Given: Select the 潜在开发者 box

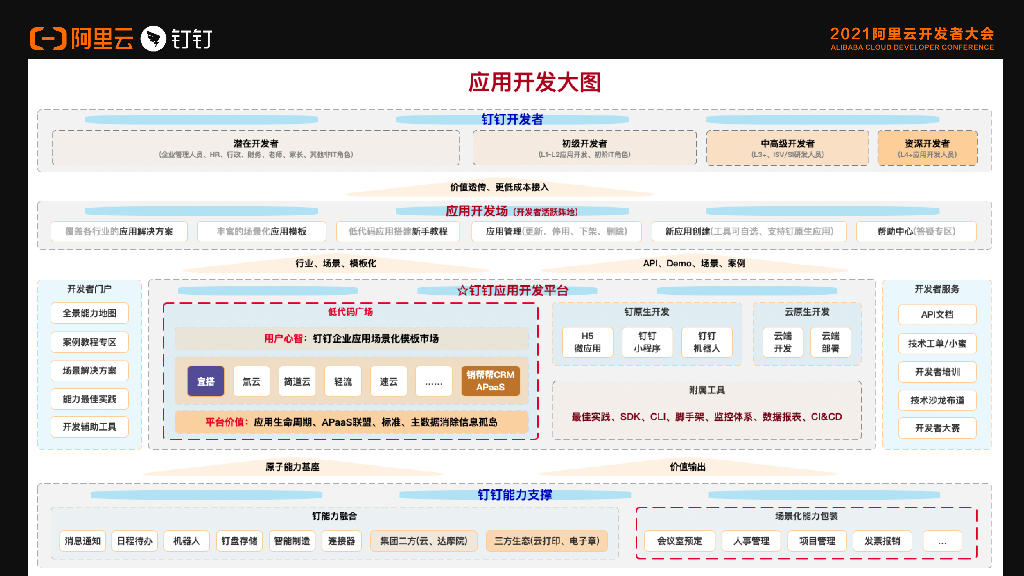Looking at the screenshot, I should coord(256,148).
